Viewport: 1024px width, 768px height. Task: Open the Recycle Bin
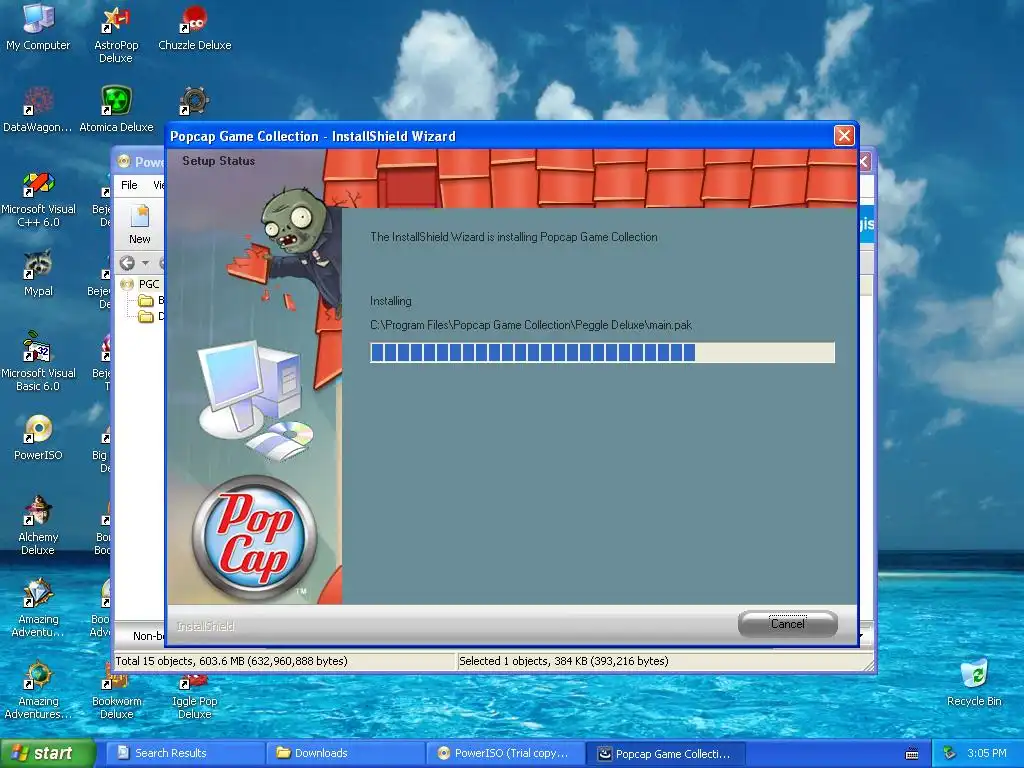point(974,683)
